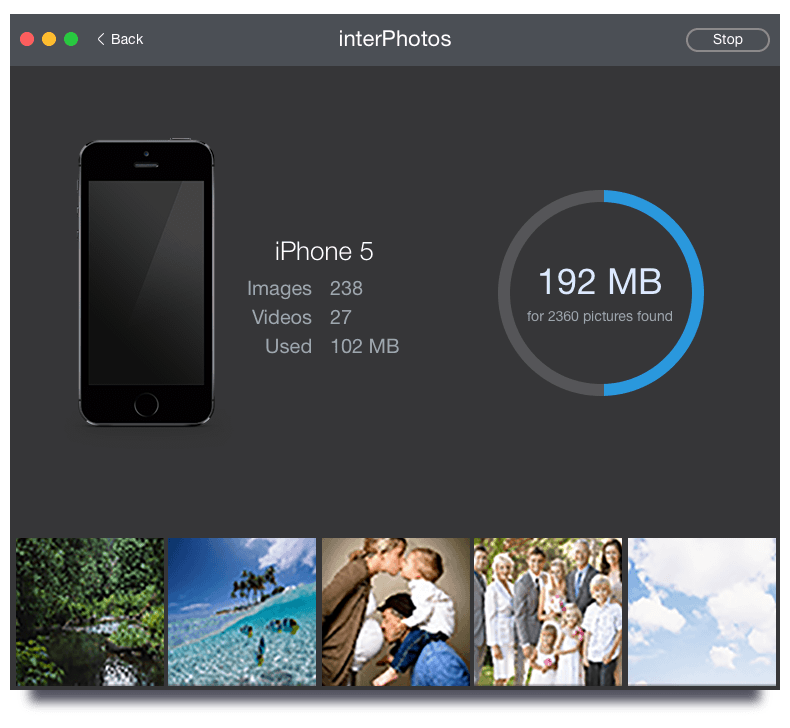This screenshot has width=790, height=728.
Task: Click the iPhone 5 device image
Action: [x=146, y=283]
